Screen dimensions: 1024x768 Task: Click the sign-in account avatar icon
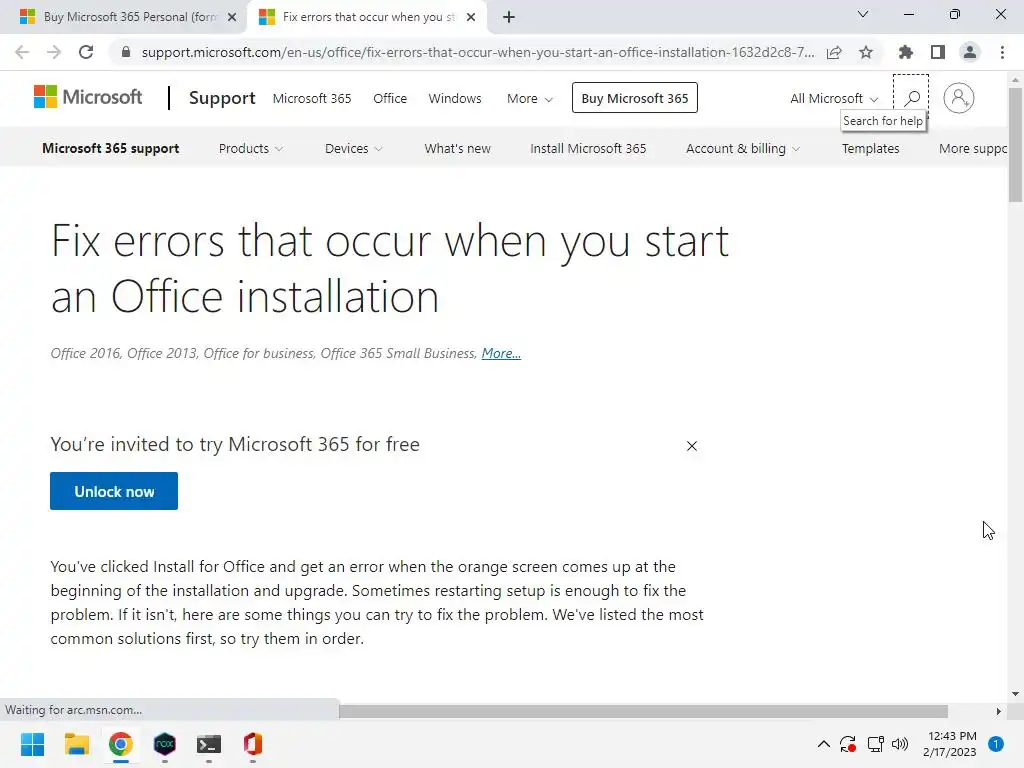[x=958, y=98]
